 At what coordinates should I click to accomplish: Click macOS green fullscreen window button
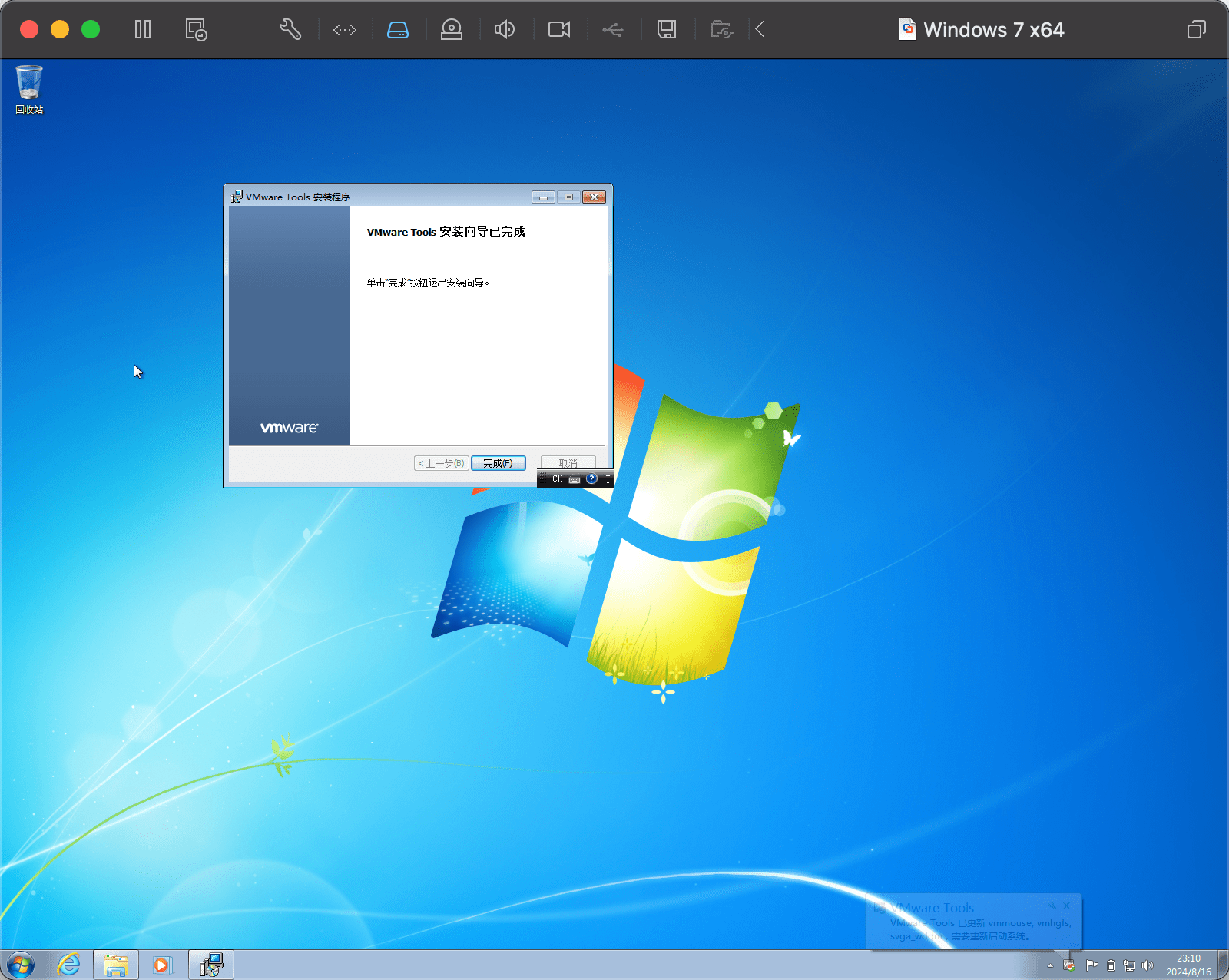click(x=91, y=29)
